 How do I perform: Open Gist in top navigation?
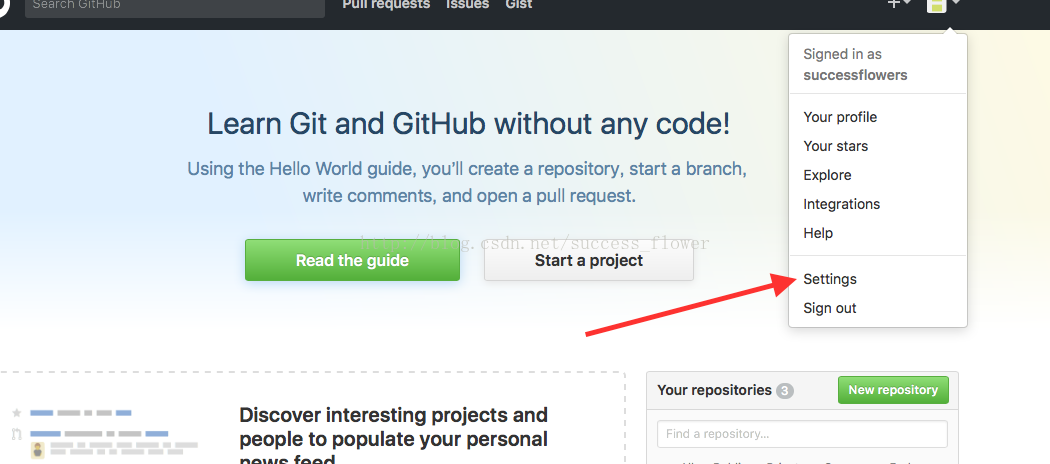519,4
